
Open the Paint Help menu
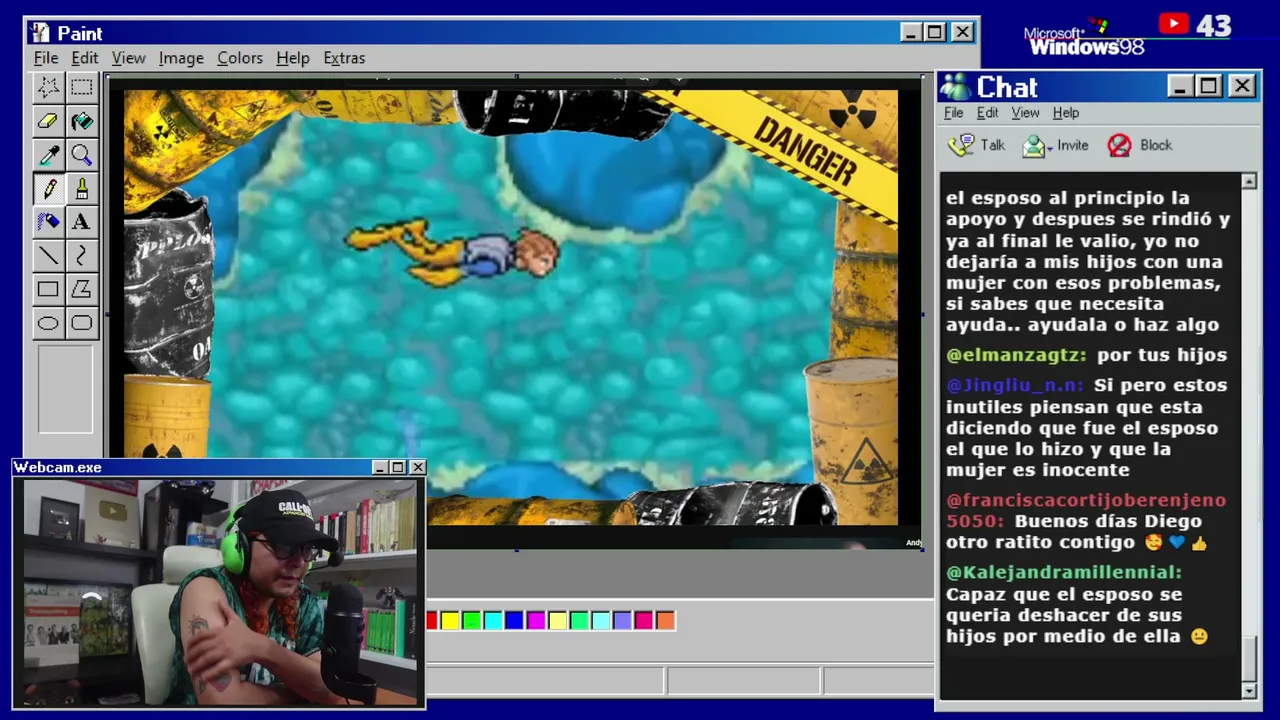pyautogui.click(x=293, y=58)
